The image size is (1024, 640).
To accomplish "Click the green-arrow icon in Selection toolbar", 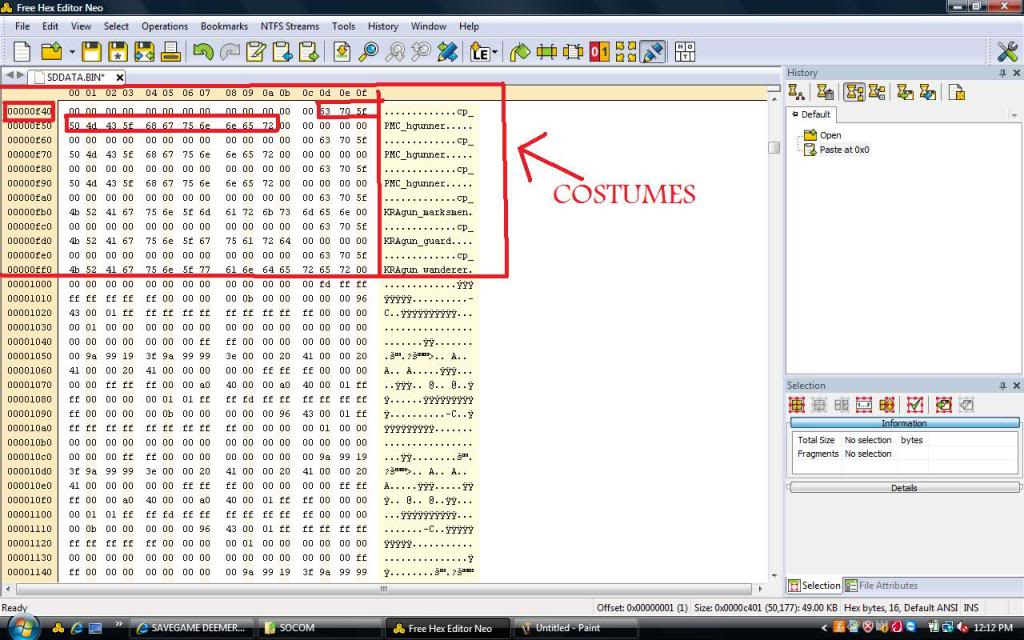I will tap(944, 405).
